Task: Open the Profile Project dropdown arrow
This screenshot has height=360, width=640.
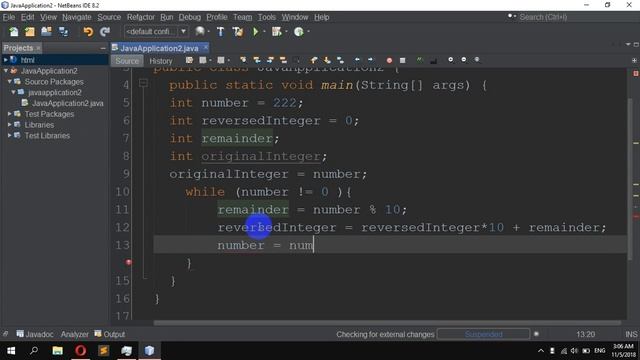Action: pos(308,31)
